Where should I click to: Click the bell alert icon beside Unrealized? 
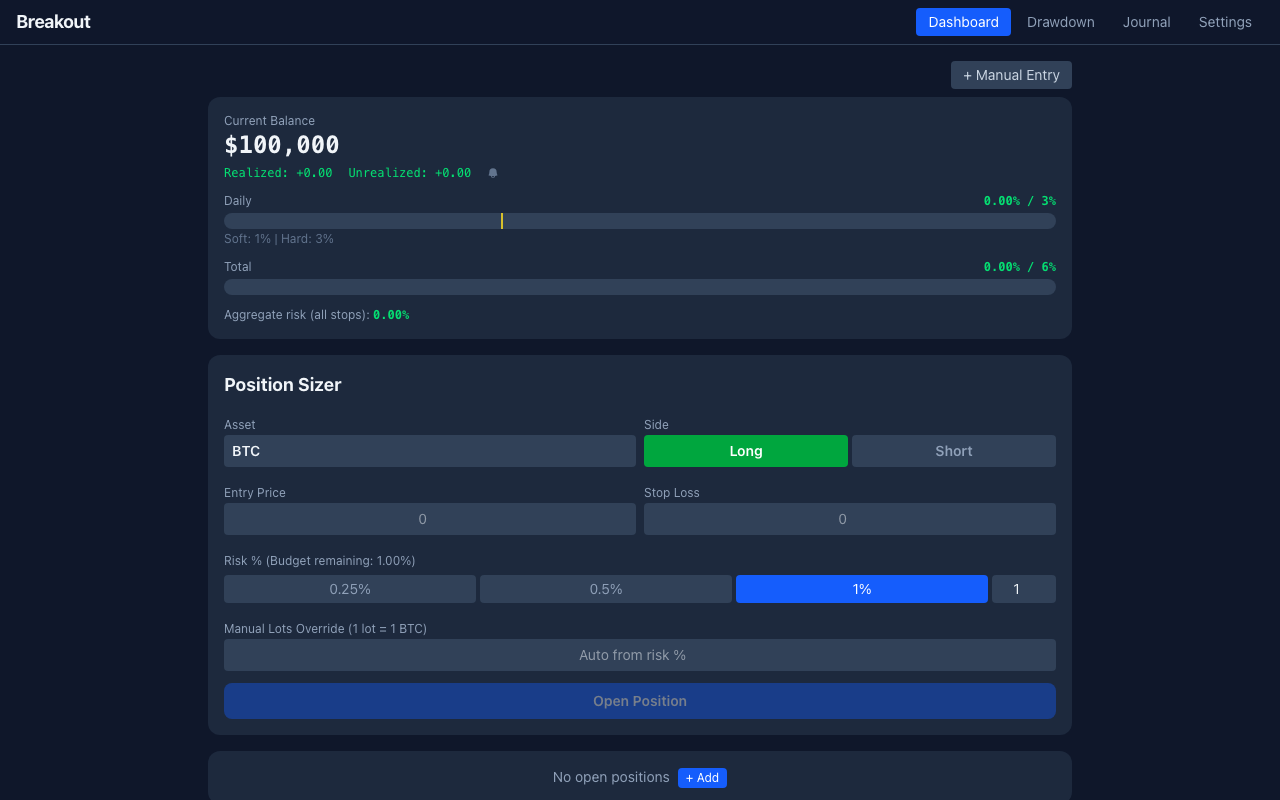493,173
